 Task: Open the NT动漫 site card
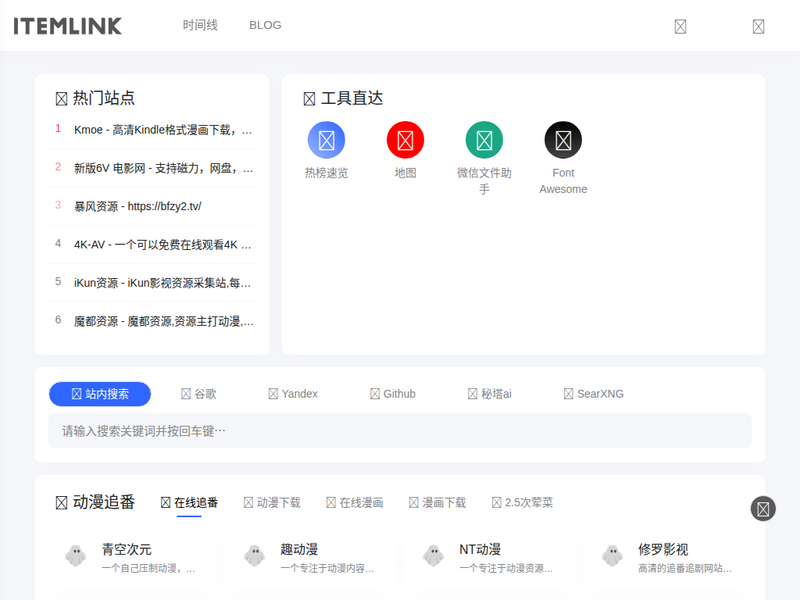(x=489, y=558)
